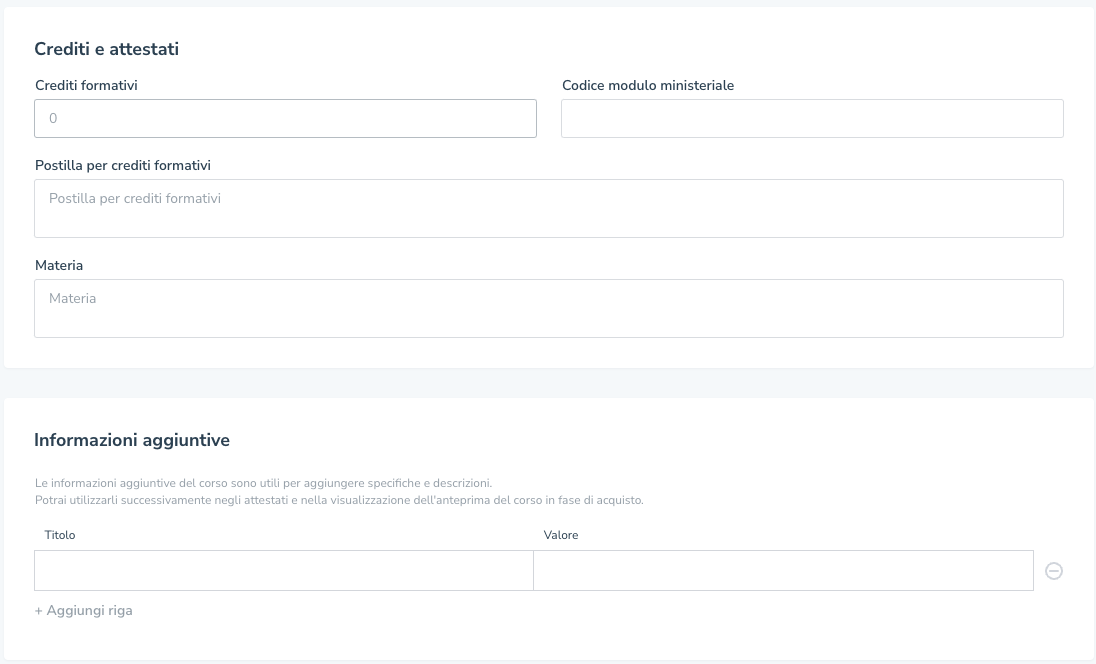This screenshot has height=664, width=1096.
Task: Click the Valore column header
Action: pyautogui.click(x=561, y=535)
